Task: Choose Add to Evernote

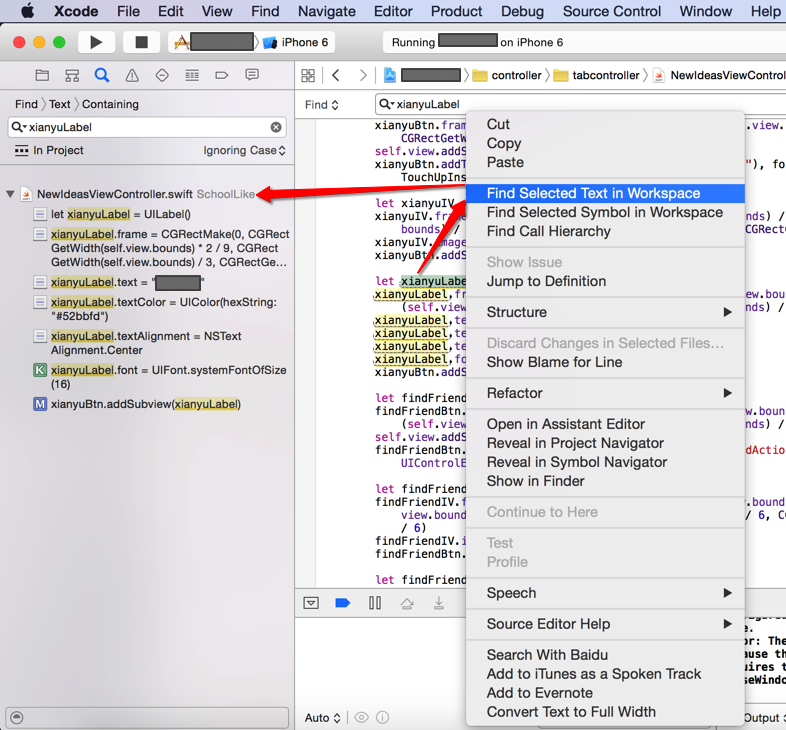Action: click(x=605, y=693)
